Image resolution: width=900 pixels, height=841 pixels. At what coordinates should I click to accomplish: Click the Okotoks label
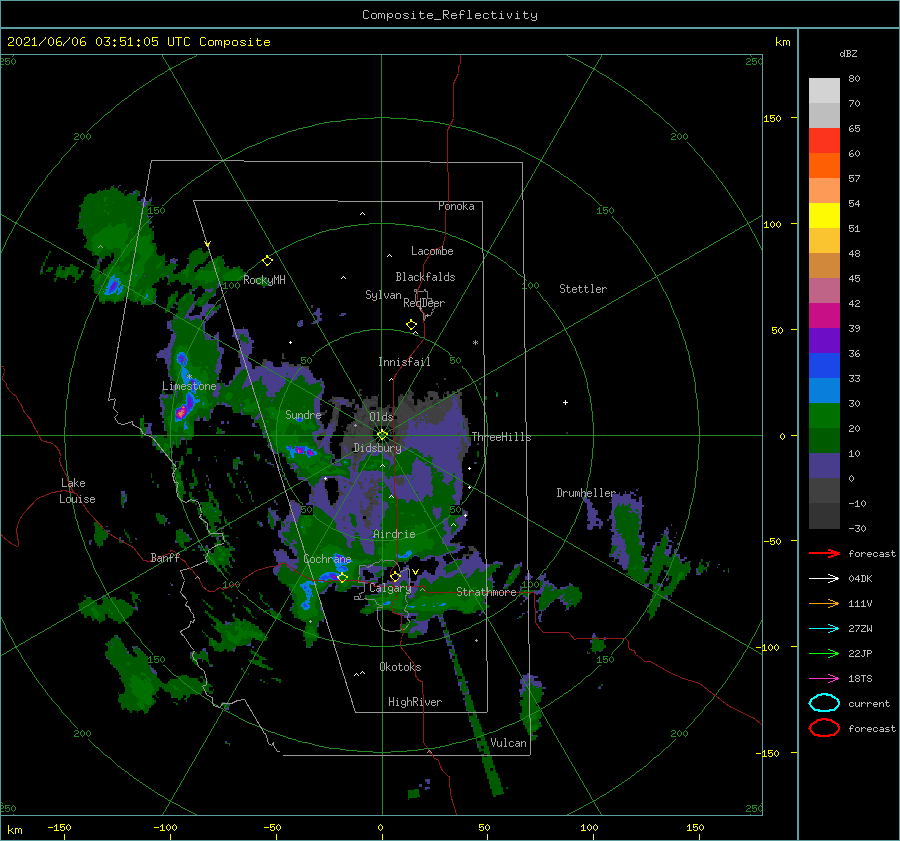tap(400, 666)
